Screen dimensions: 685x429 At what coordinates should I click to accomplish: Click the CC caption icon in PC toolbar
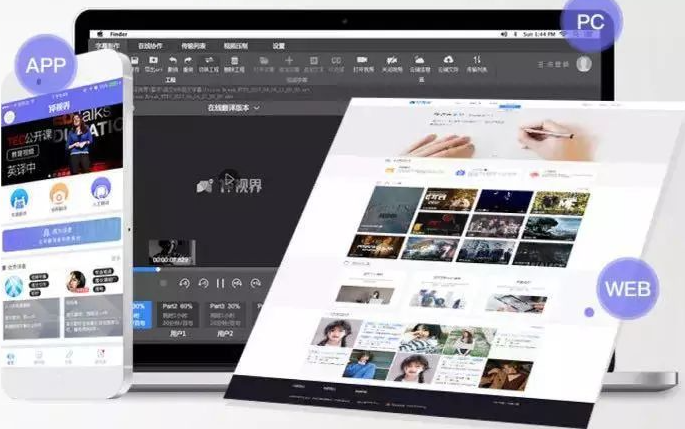pyautogui.click(x=336, y=60)
